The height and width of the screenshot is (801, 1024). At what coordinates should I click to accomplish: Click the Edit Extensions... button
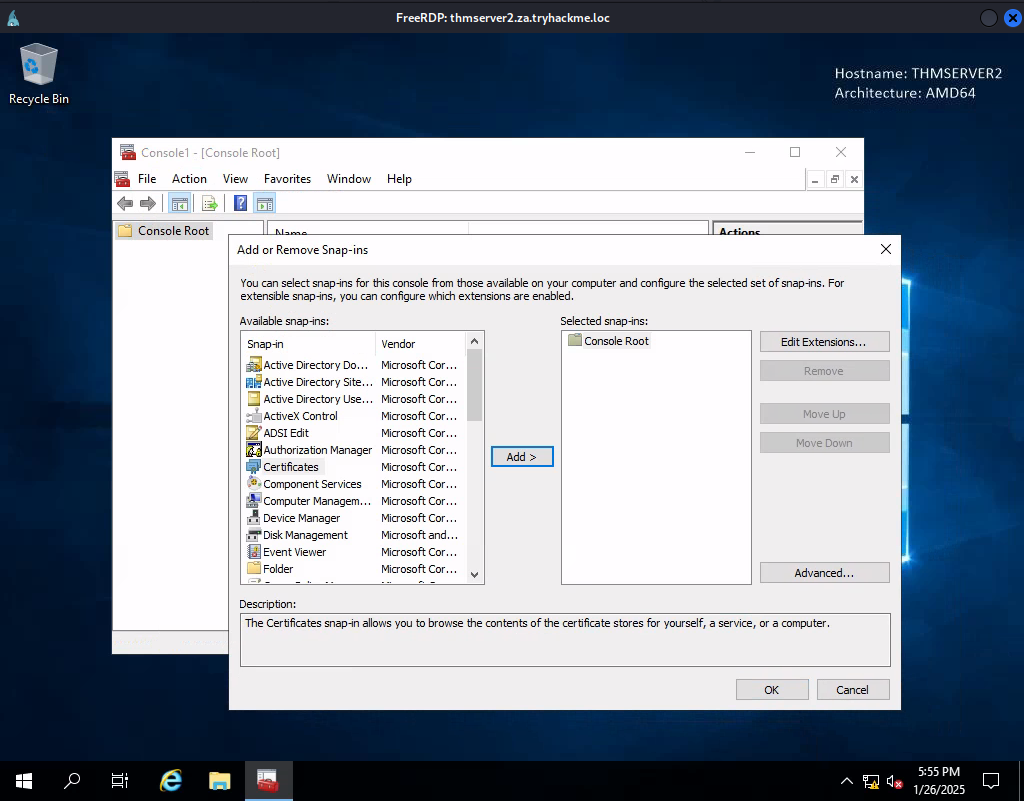point(824,342)
